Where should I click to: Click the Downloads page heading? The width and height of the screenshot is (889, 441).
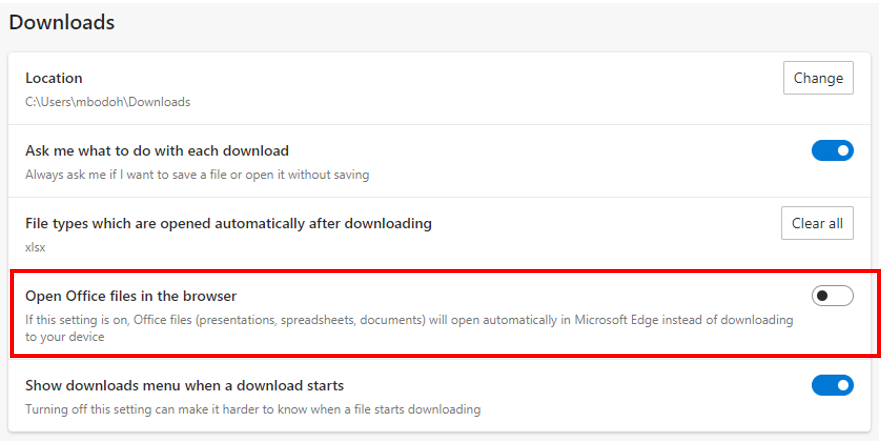click(62, 22)
